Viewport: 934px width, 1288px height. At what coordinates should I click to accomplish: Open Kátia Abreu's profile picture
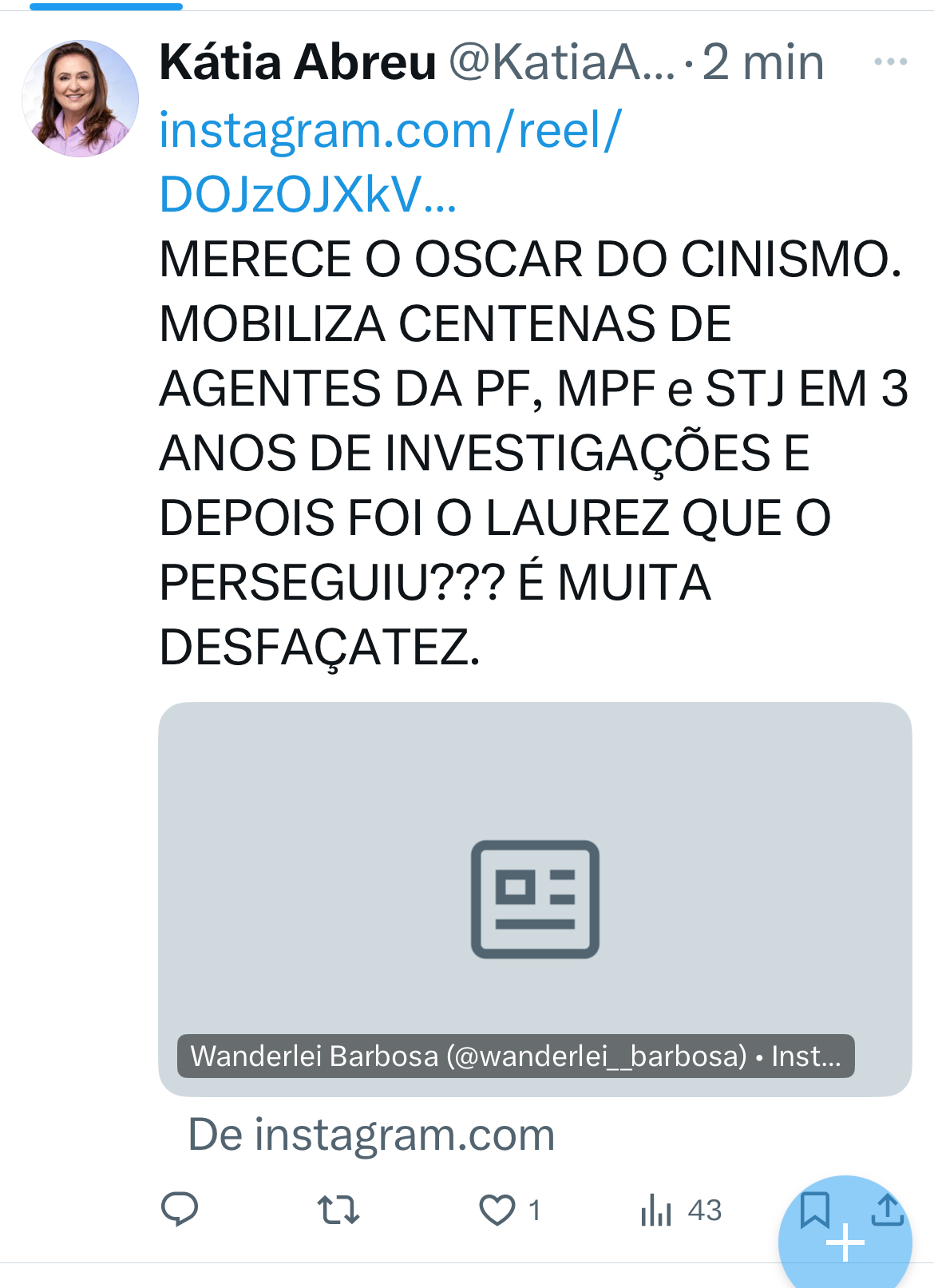tap(80, 98)
